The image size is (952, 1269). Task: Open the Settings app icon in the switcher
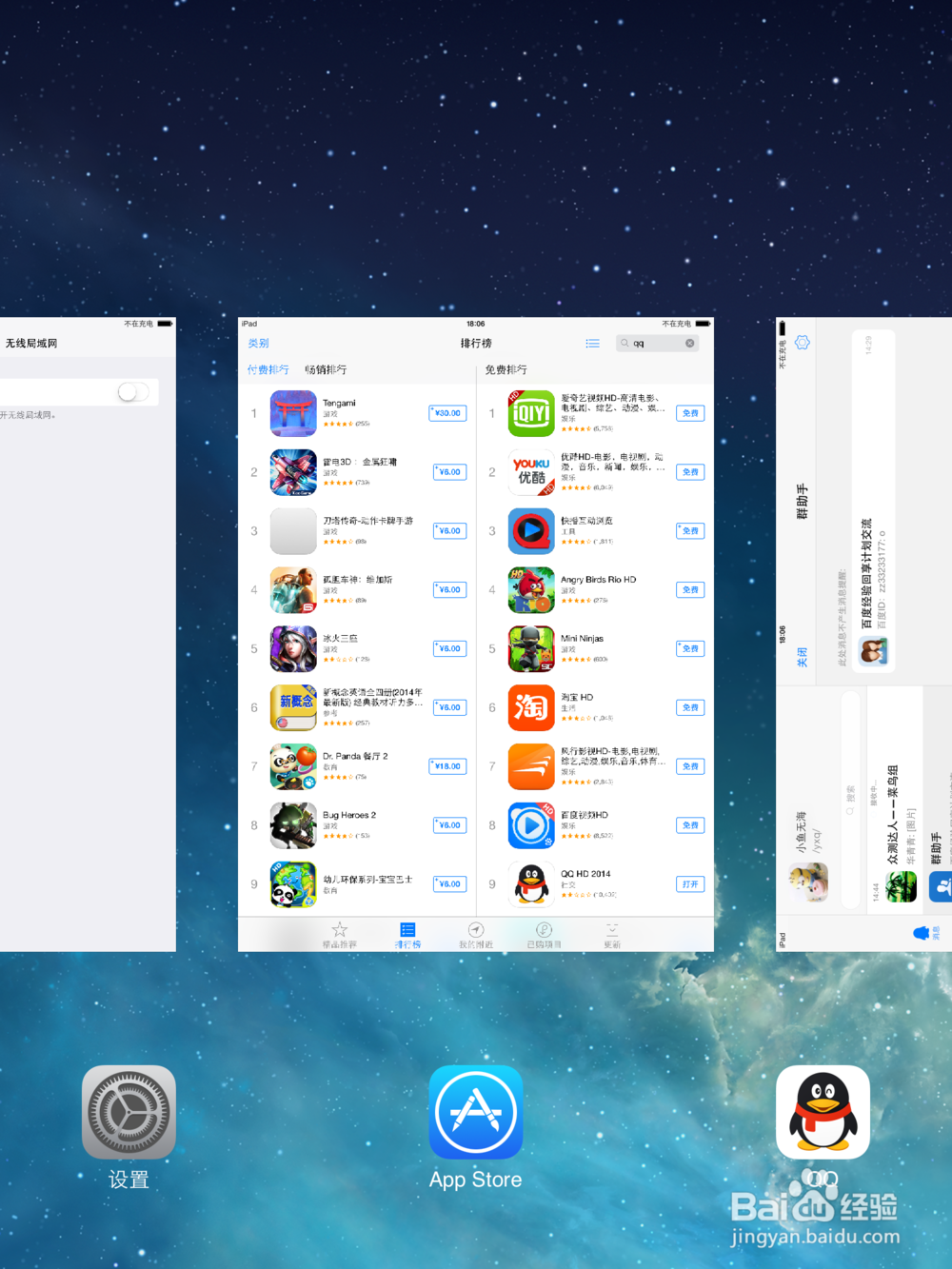[129, 1111]
